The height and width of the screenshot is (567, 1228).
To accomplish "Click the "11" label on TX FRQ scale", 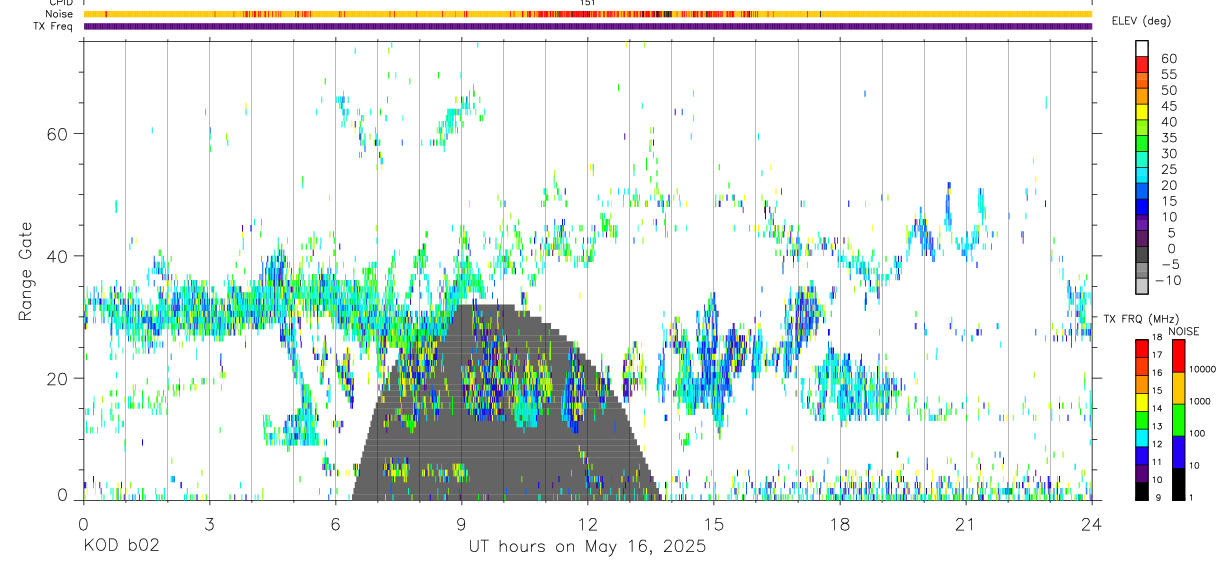I will (x=1156, y=462).
